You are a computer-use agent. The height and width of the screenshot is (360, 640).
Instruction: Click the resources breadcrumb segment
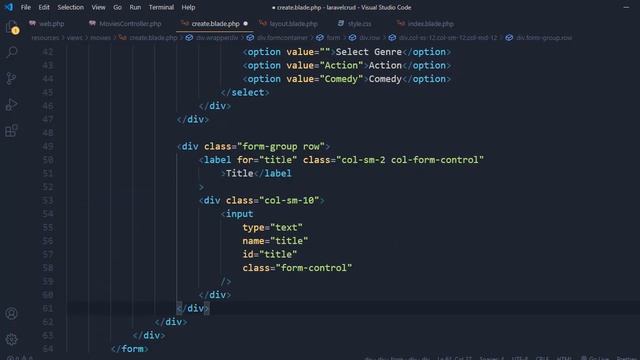click(45, 38)
